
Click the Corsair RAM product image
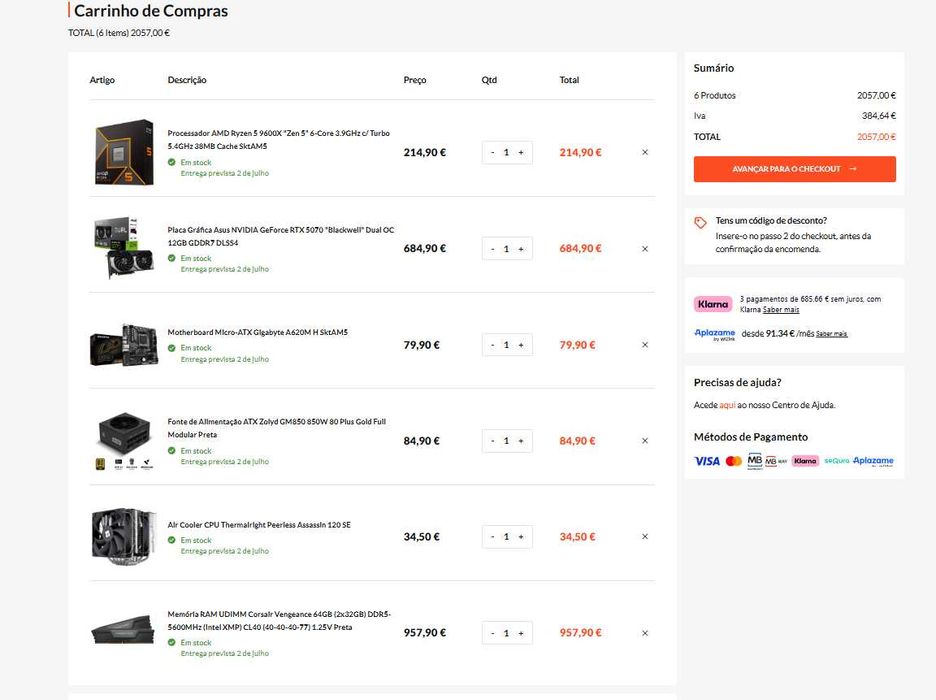(123, 631)
